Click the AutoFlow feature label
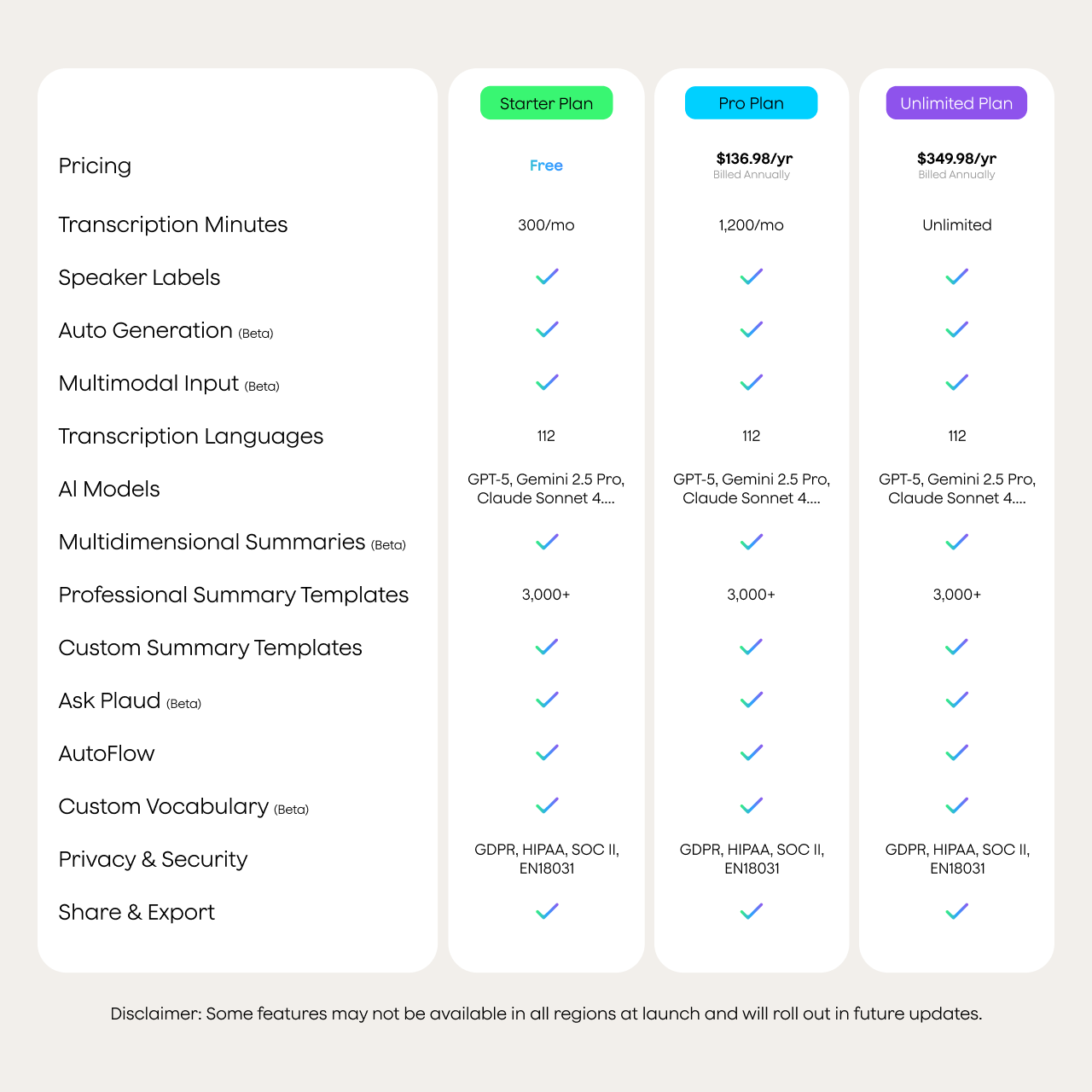 tap(107, 753)
